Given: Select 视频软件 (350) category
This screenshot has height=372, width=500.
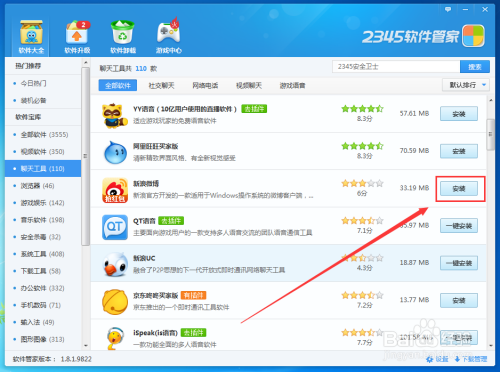Looking at the screenshot, I should click(x=43, y=152).
